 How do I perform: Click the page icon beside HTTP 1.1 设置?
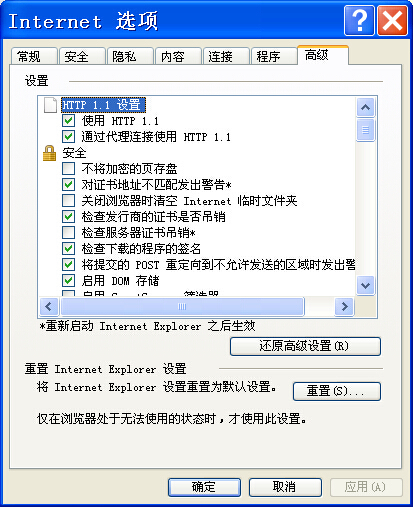50,105
